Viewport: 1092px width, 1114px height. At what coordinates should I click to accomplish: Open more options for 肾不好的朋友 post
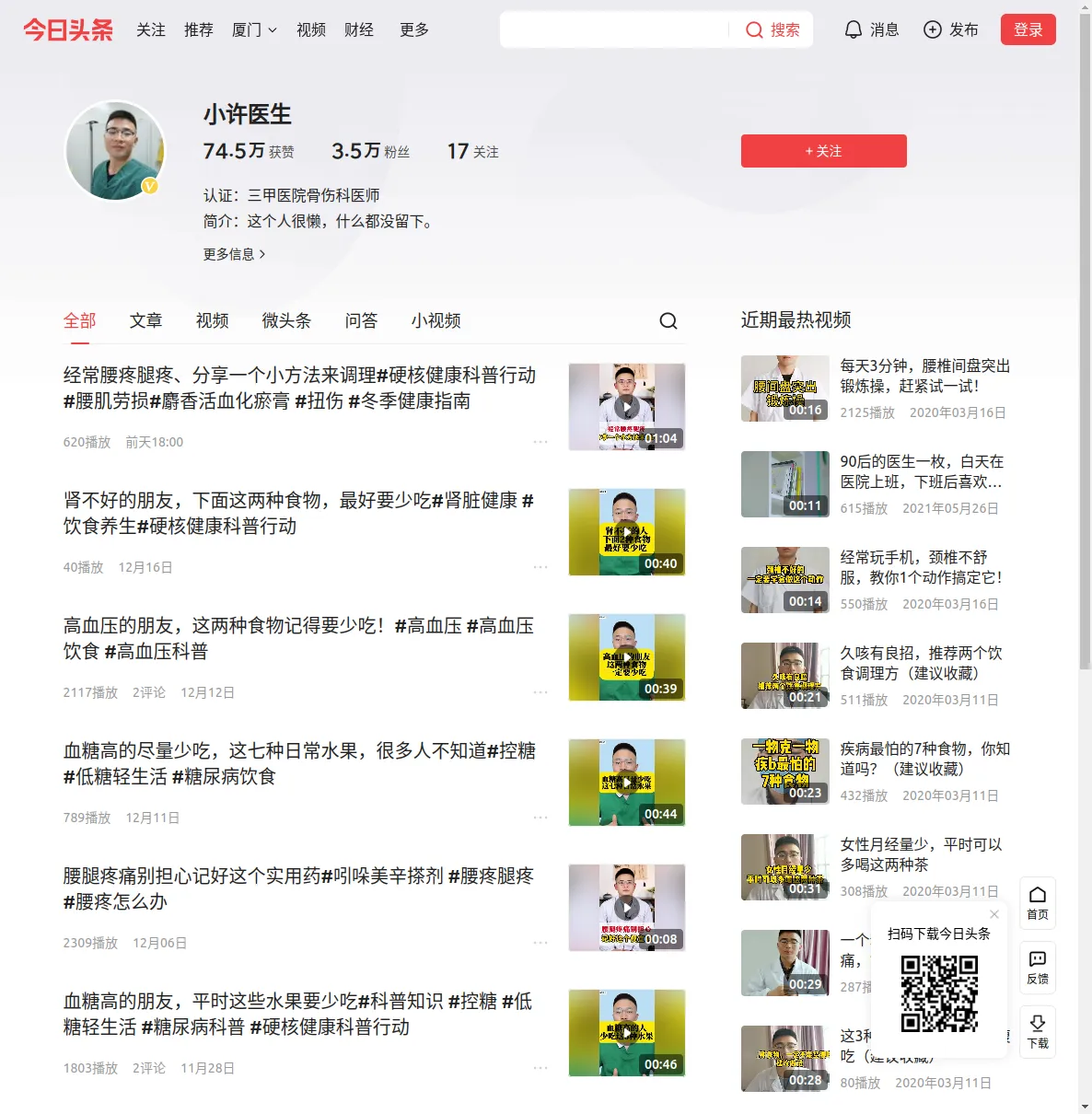pos(540,567)
